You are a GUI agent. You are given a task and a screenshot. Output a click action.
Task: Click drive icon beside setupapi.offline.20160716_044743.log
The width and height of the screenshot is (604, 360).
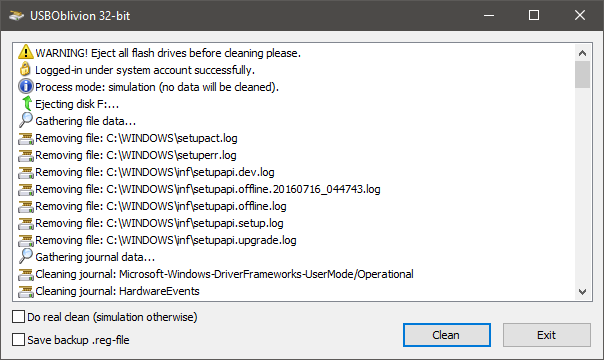[x=26, y=189]
